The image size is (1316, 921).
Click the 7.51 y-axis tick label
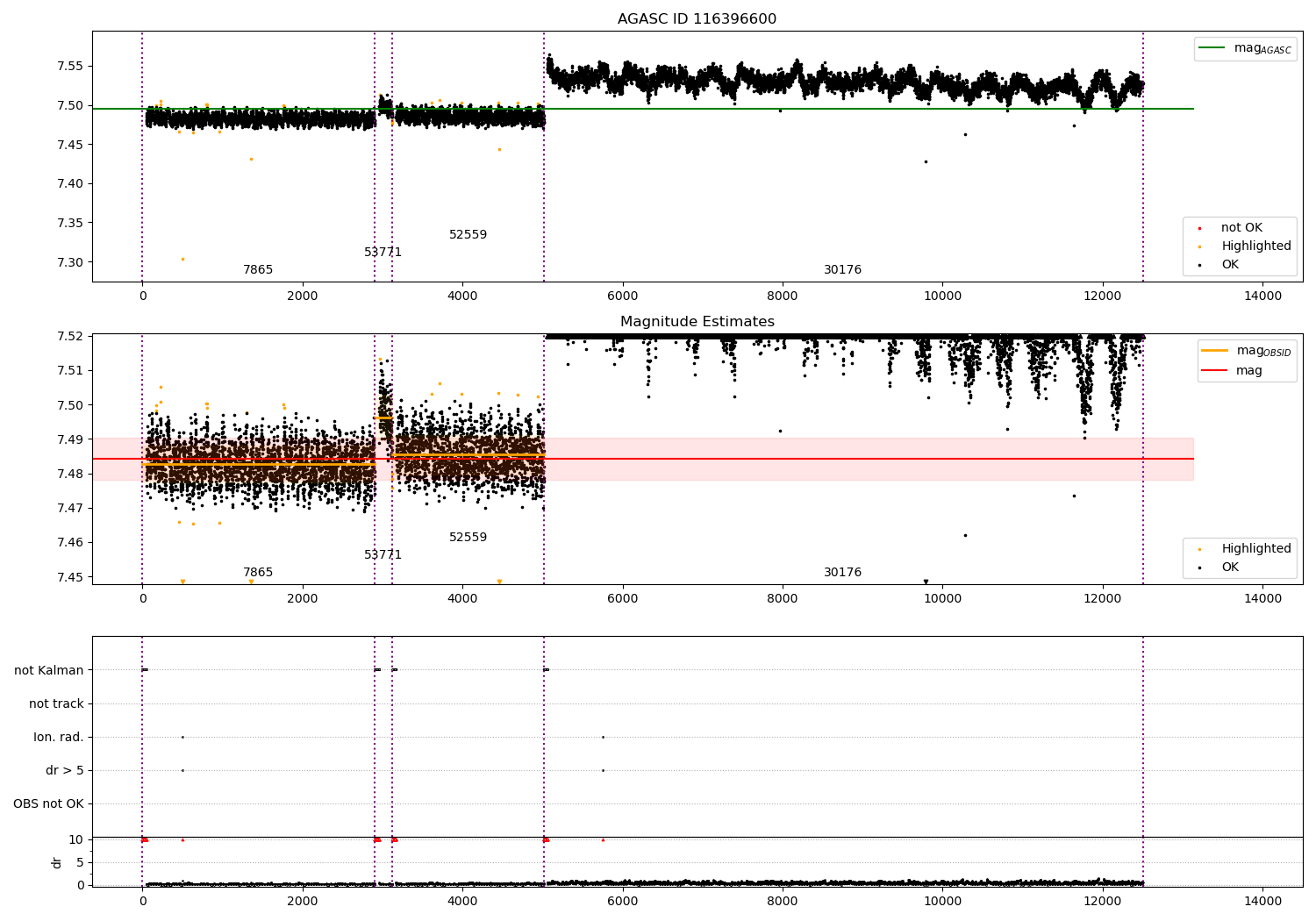pos(70,371)
